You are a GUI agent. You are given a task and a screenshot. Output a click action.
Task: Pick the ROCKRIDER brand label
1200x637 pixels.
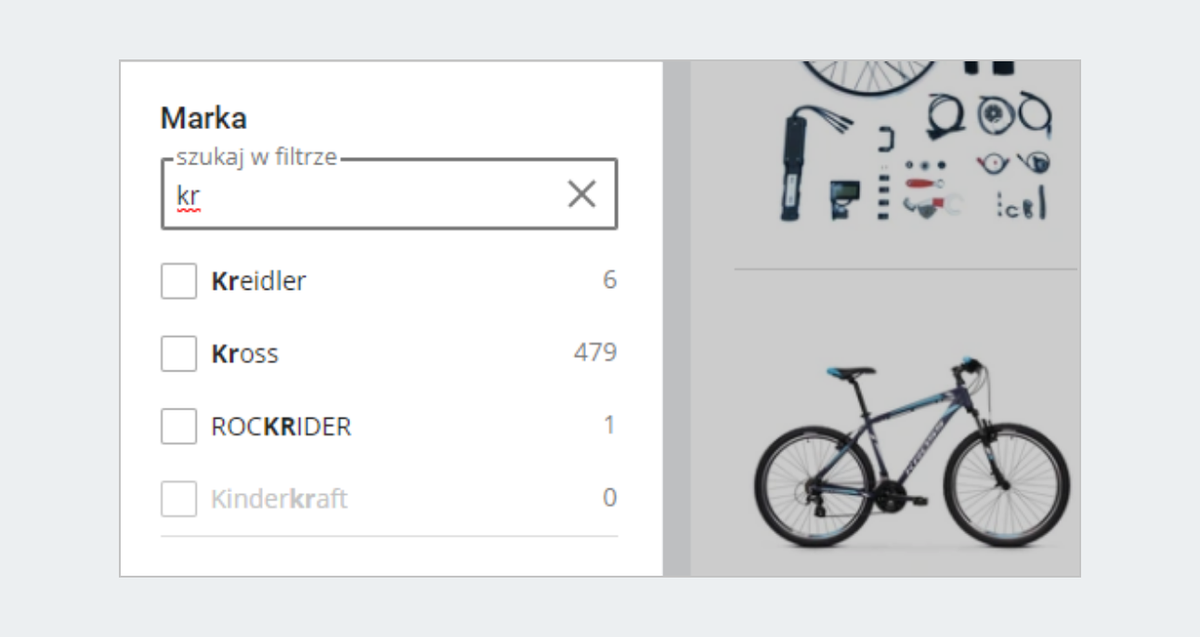coord(281,427)
